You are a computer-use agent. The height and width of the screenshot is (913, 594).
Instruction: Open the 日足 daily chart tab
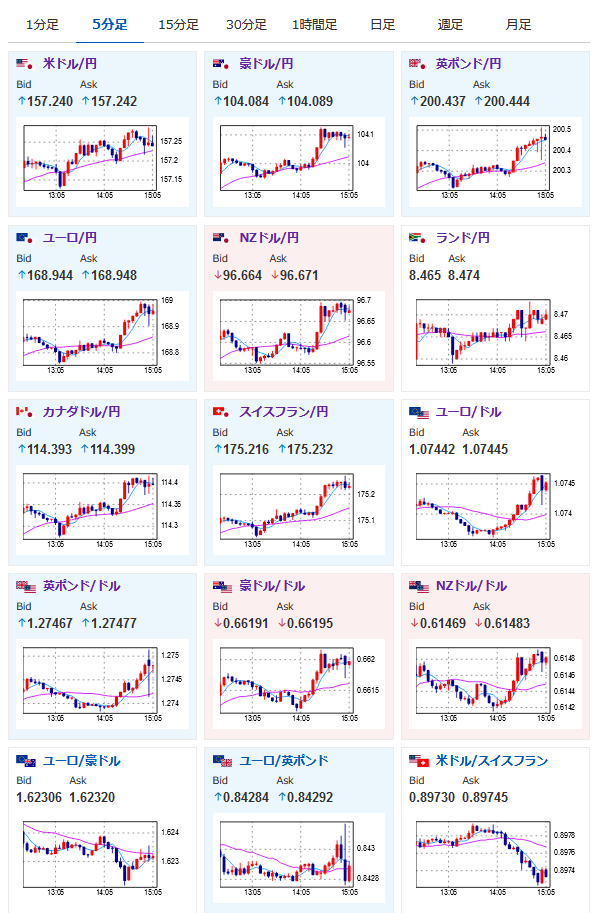pos(383,24)
